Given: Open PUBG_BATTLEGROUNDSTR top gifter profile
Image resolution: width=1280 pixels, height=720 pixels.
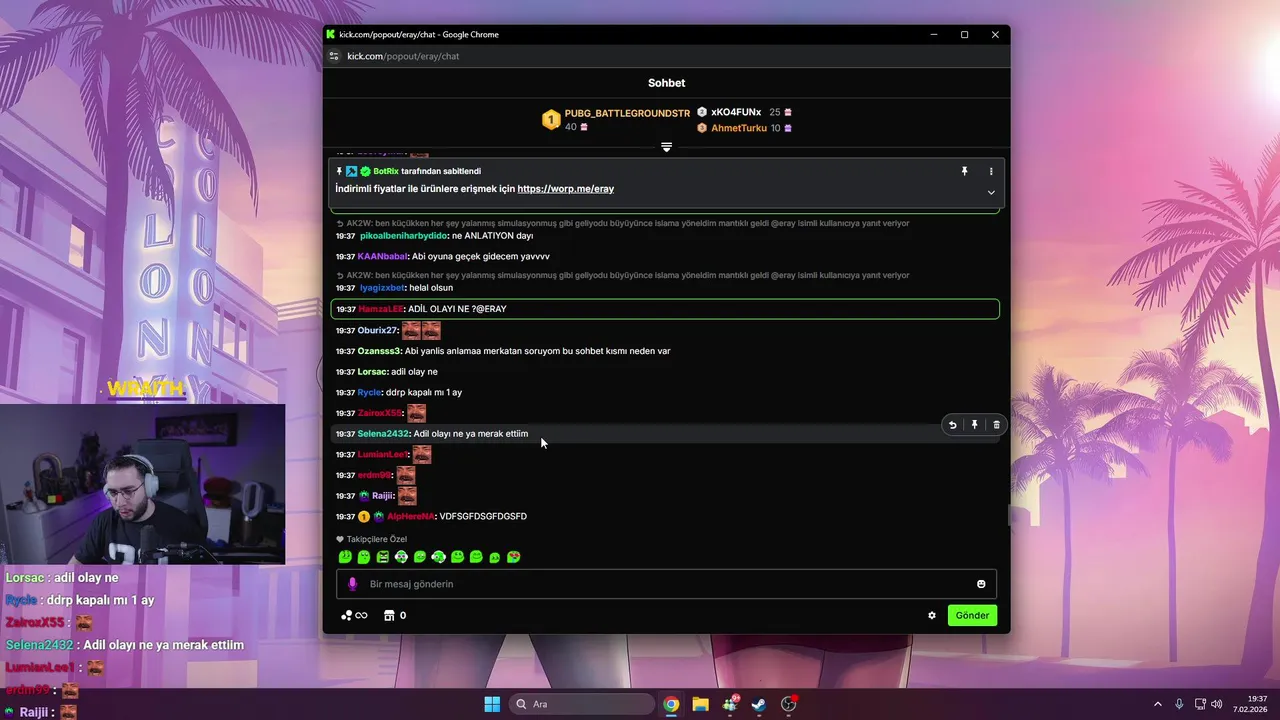Looking at the screenshot, I should coord(627,114).
